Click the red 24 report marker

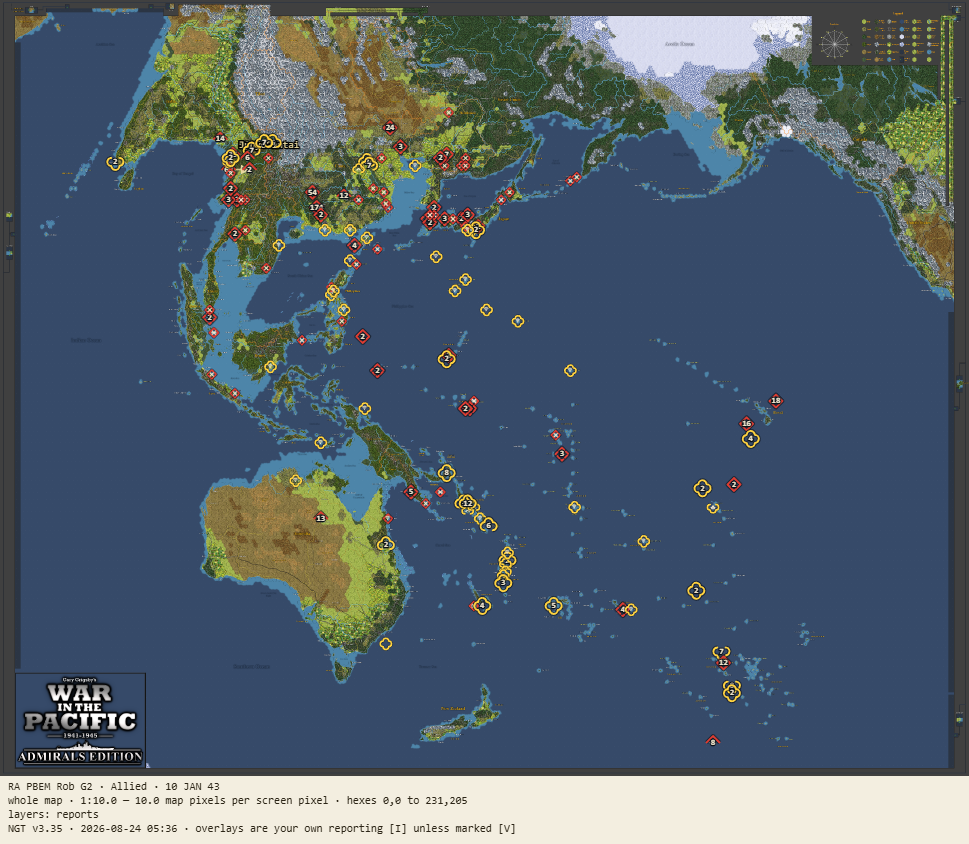(390, 128)
